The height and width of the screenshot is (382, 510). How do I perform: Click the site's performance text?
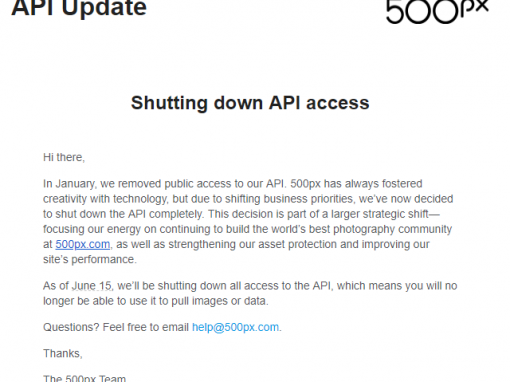pyautogui.click(x=90, y=259)
